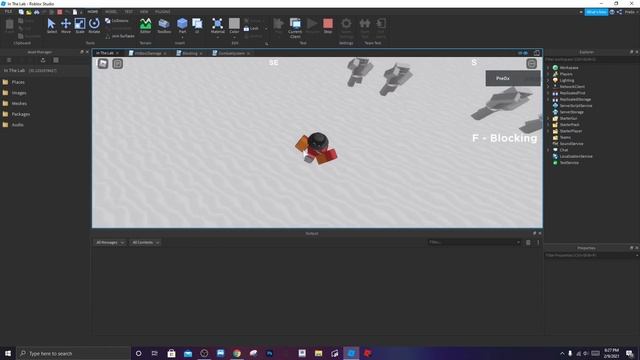This screenshot has height=360, width=640.
Task: Switch view with Current: Client button
Action: pos(295,27)
